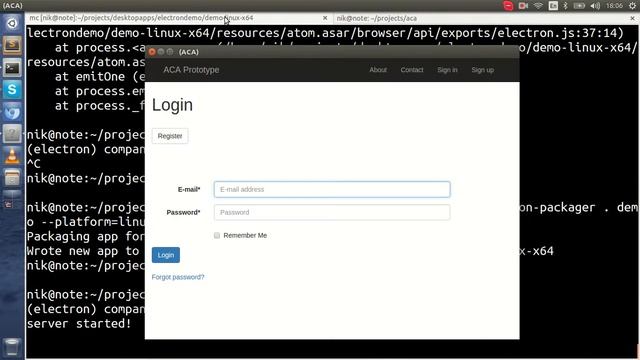Image resolution: width=640 pixels, height=360 pixels.
Task: Open the Skype dock icon
Action: [x=12, y=90]
